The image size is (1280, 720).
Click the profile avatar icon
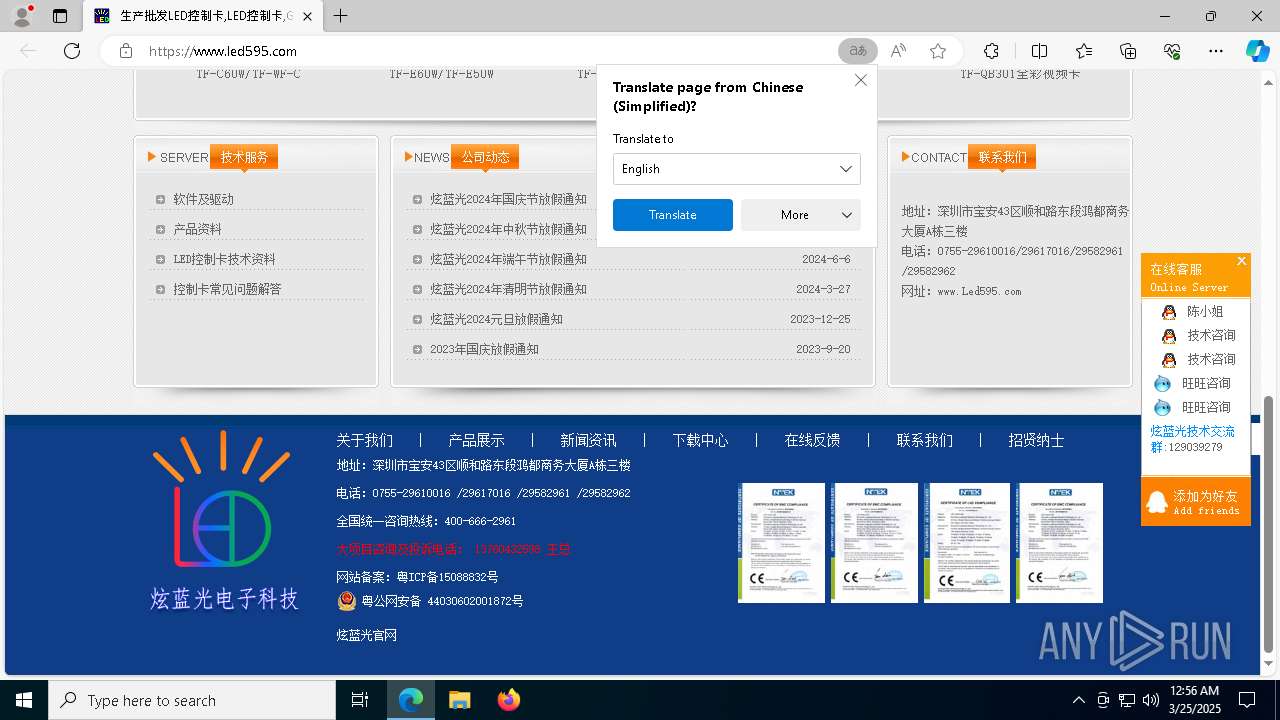tap(22, 15)
